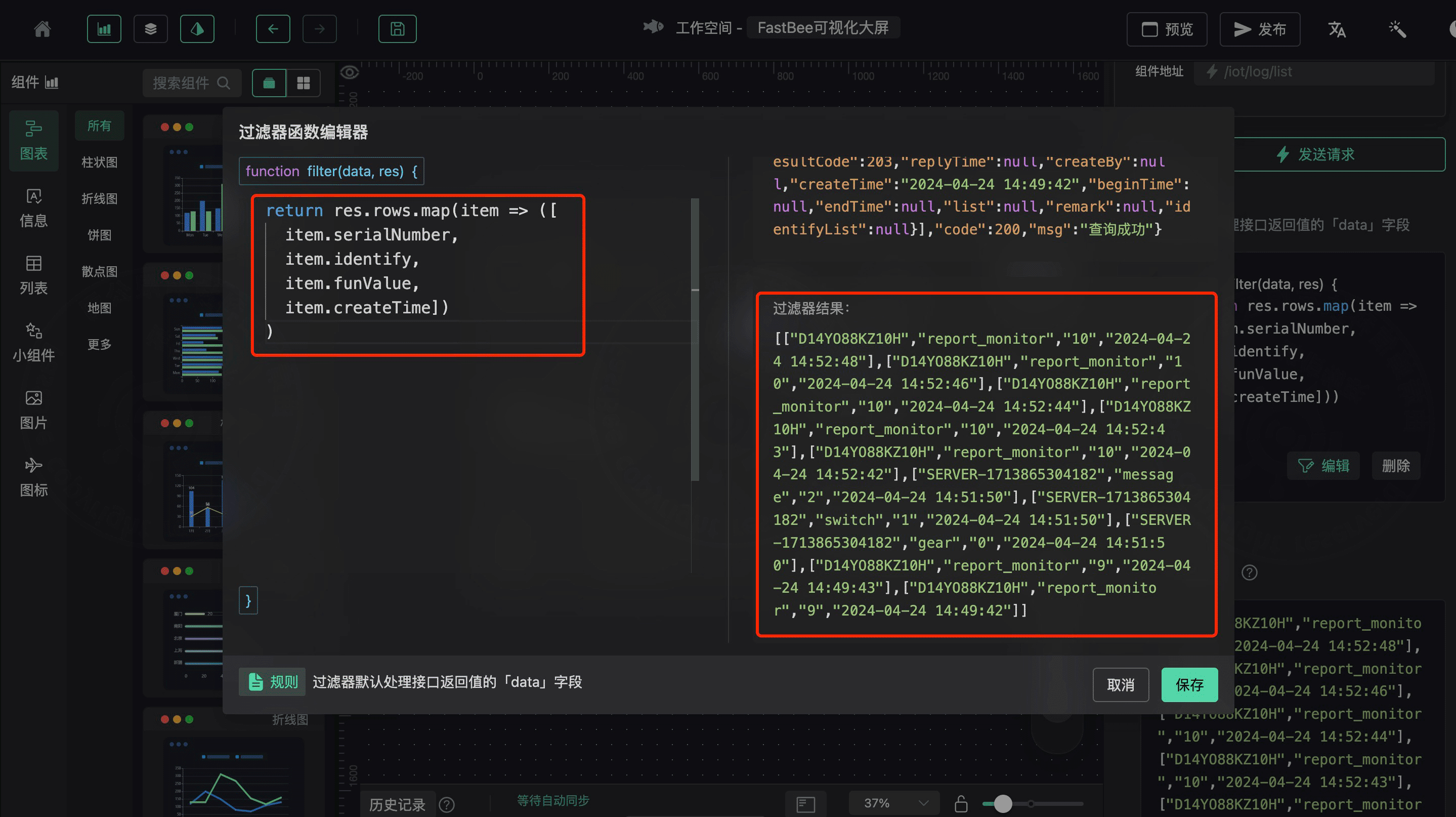Toggle the canvas eye visibility icon

pos(349,72)
